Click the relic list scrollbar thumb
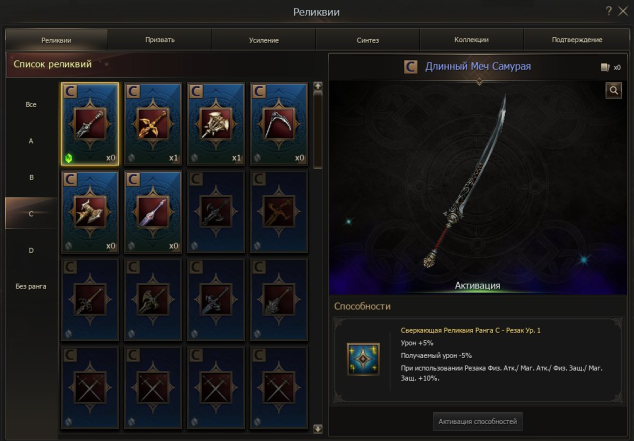 (x=318, y=129)
